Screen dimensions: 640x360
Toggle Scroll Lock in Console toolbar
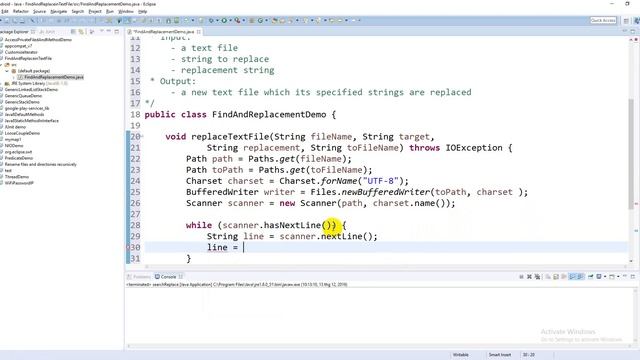pos(556,277)
